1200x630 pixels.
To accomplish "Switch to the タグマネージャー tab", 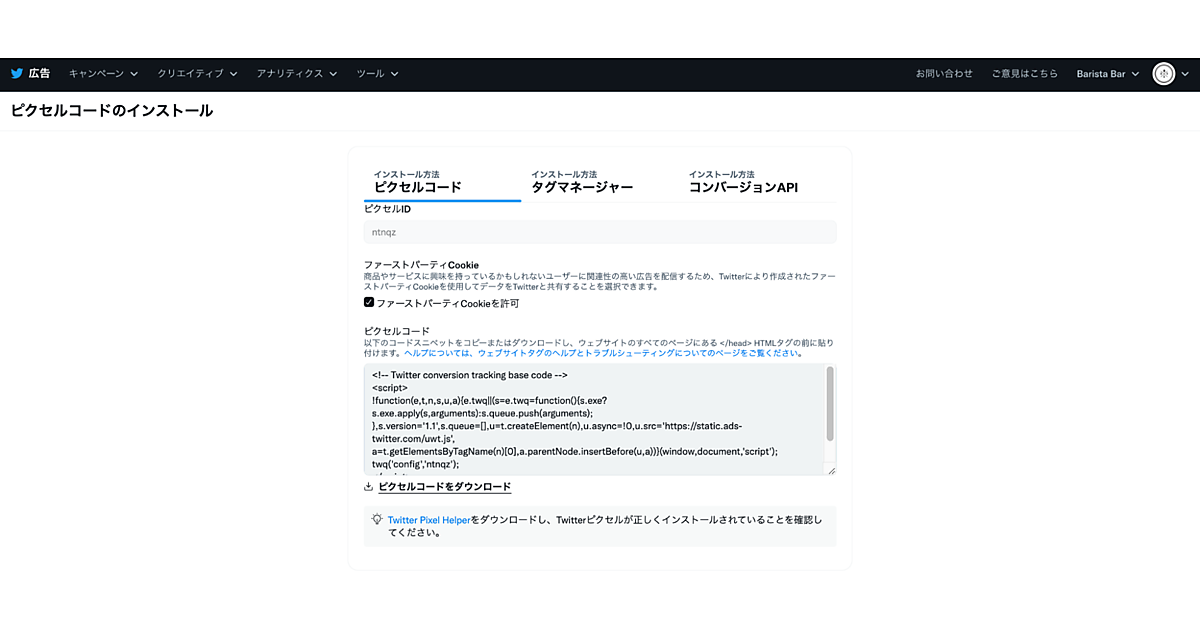I will 582,182.
